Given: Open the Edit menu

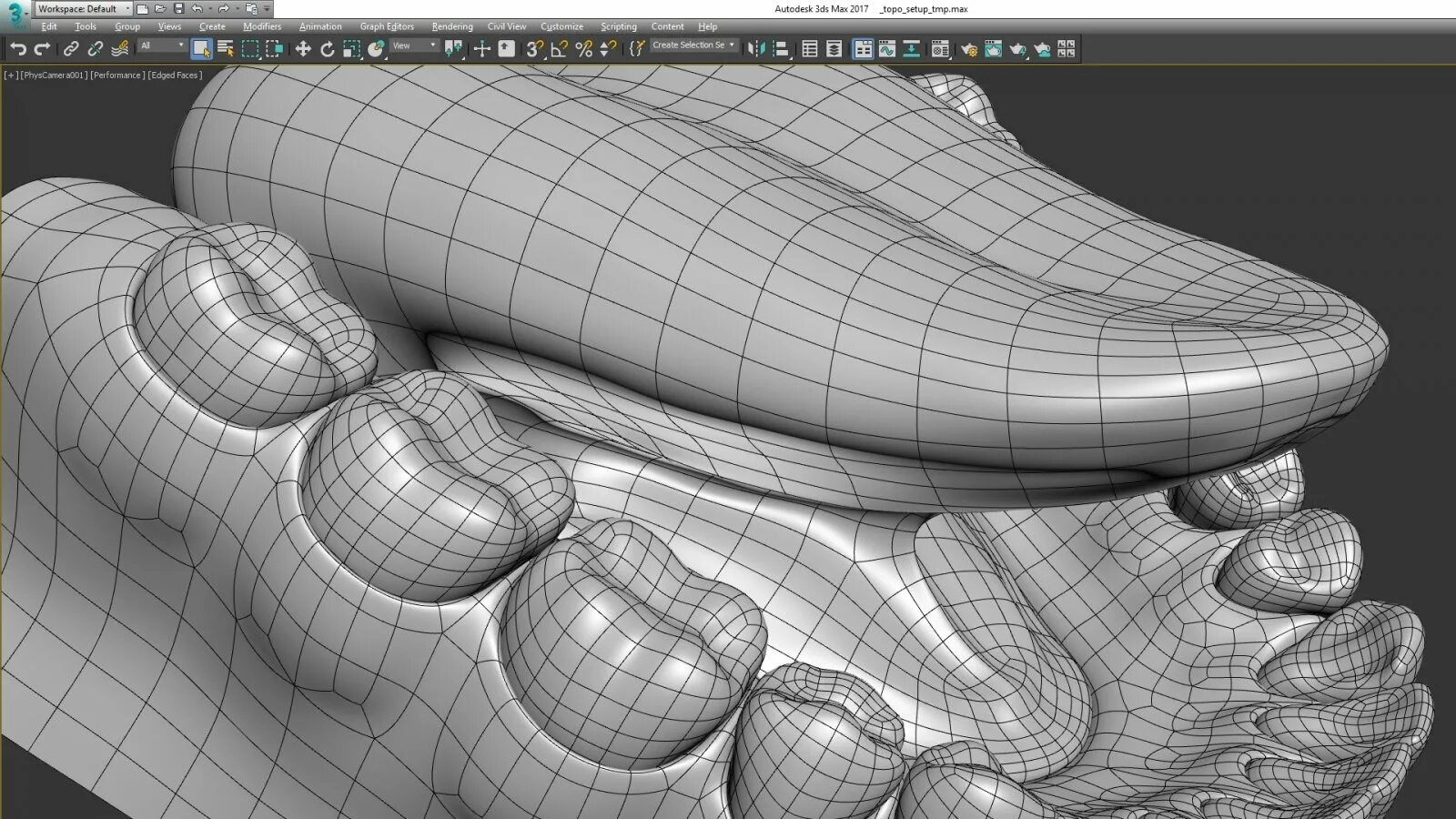Looking at the screenshot, I should tap(49, 26).
